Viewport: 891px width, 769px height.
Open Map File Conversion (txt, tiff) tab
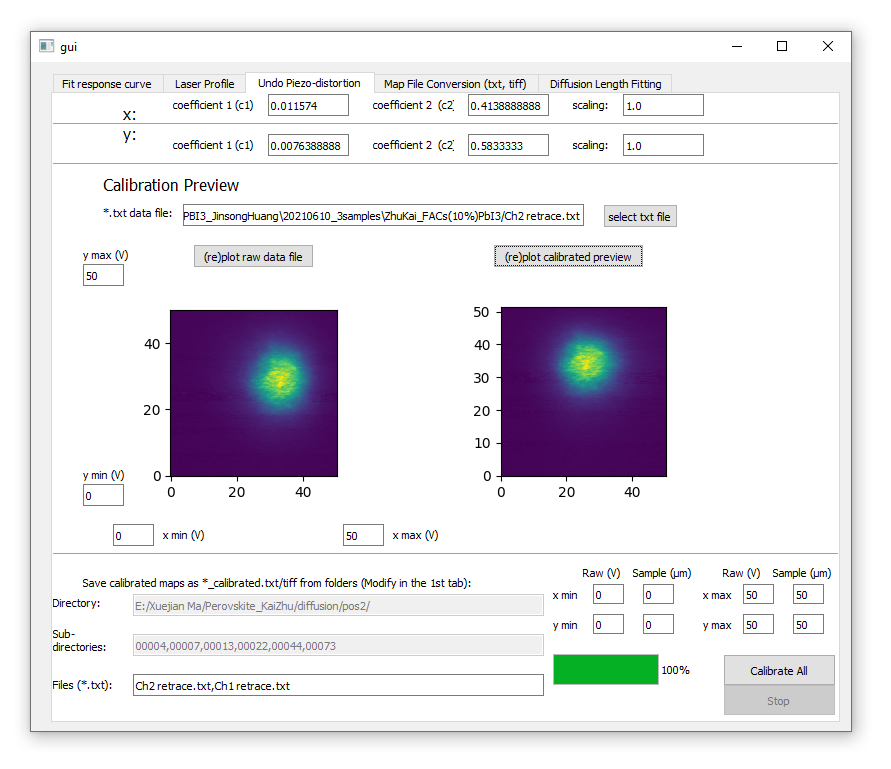point(455,84)
